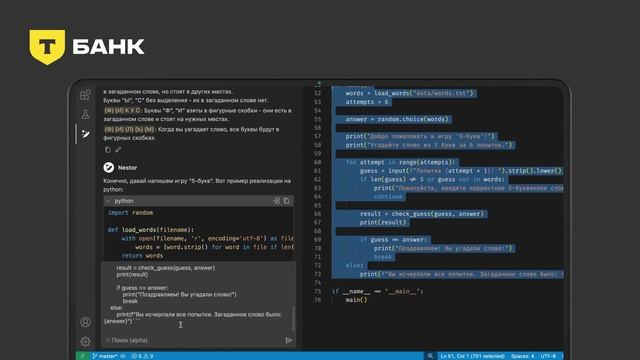Click 'break' on editor line 71
This screenshot has width=640, height=360.
383,257
